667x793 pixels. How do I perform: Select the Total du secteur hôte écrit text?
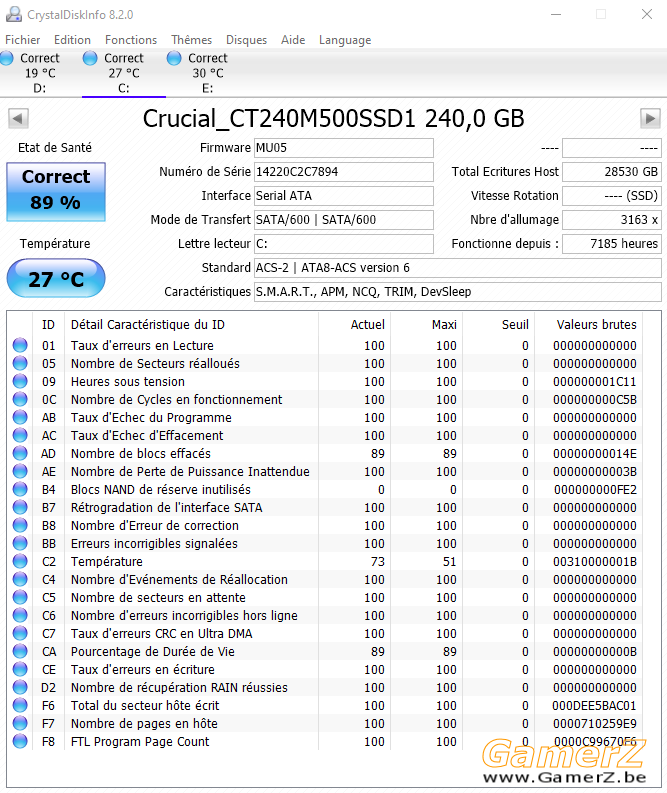[x=145, y=706]
